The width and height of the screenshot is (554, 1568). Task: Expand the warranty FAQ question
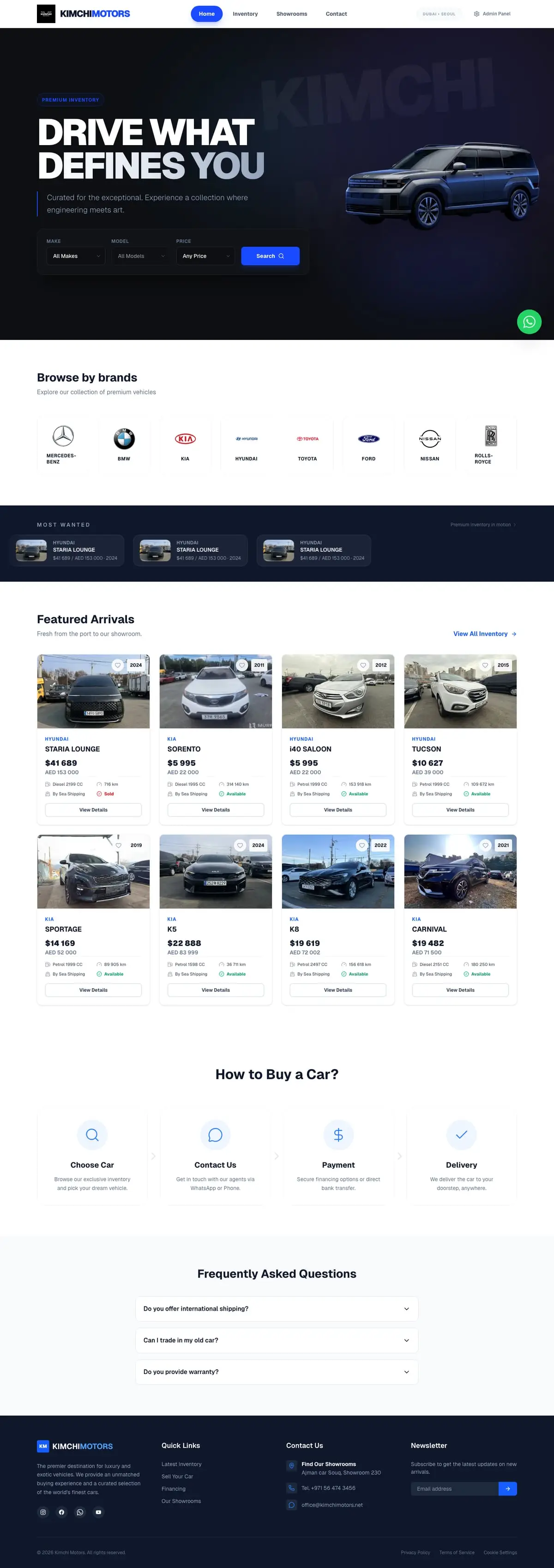click(x=277, y=1372)
